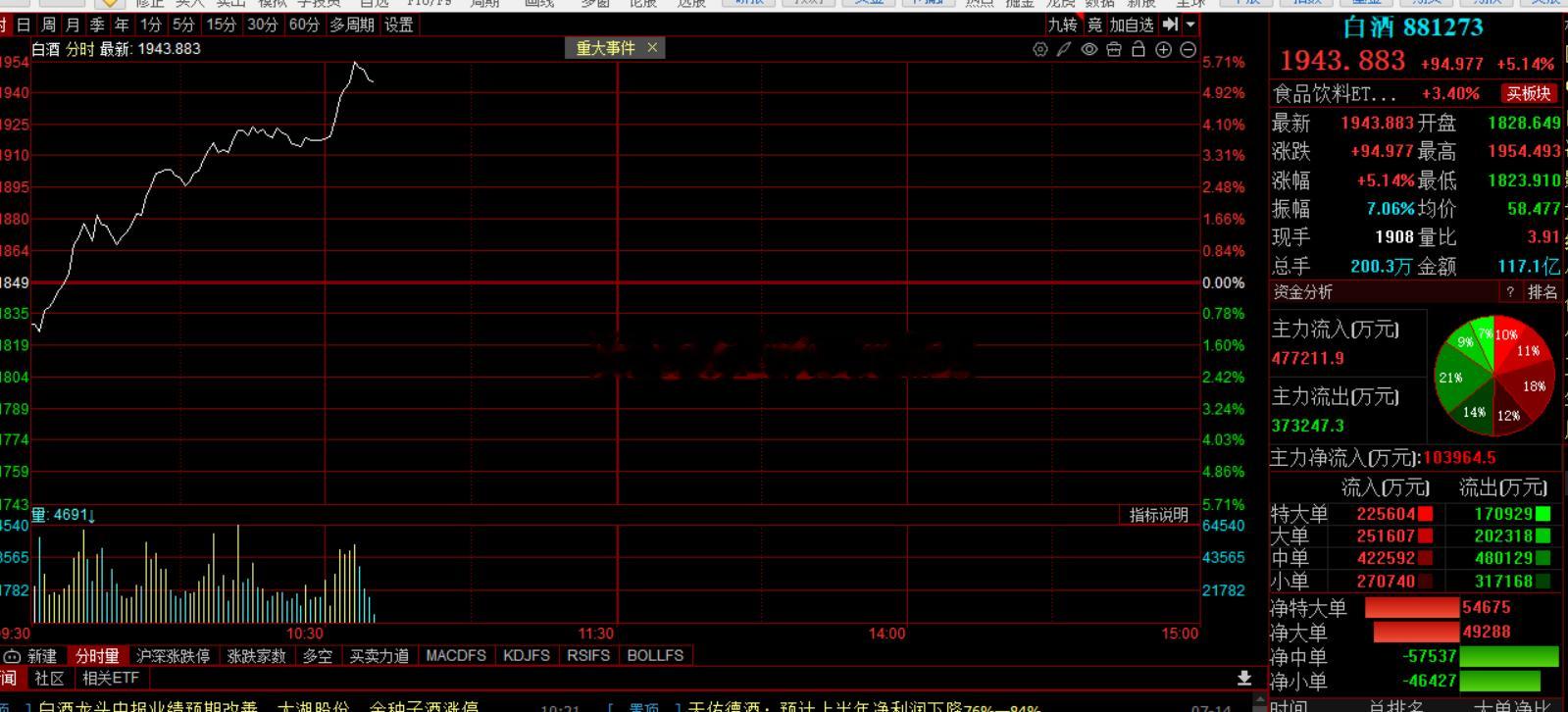Zoom in with the plus circle icon
This screenshot has width=1568, height=712.
click(1163, 49)
